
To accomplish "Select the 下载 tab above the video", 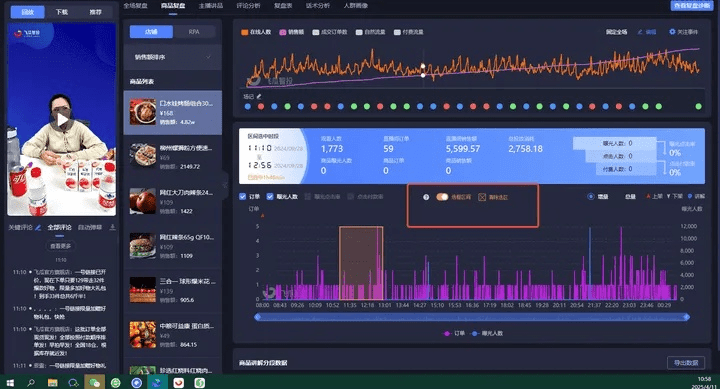I will 62,12.
